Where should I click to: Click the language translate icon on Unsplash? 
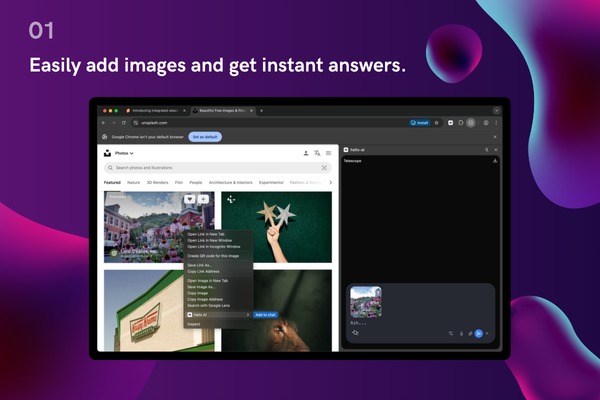click(x=317, y=153)
